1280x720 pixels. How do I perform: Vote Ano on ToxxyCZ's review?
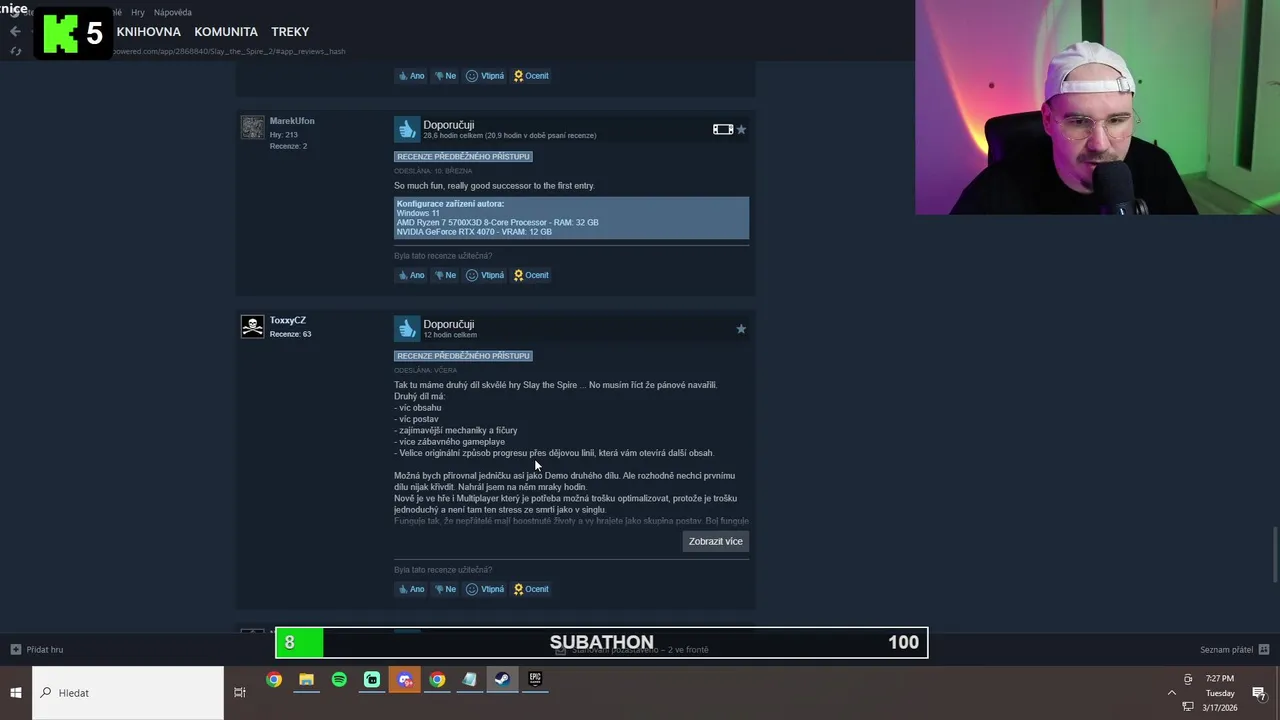(x=411, y=589)
